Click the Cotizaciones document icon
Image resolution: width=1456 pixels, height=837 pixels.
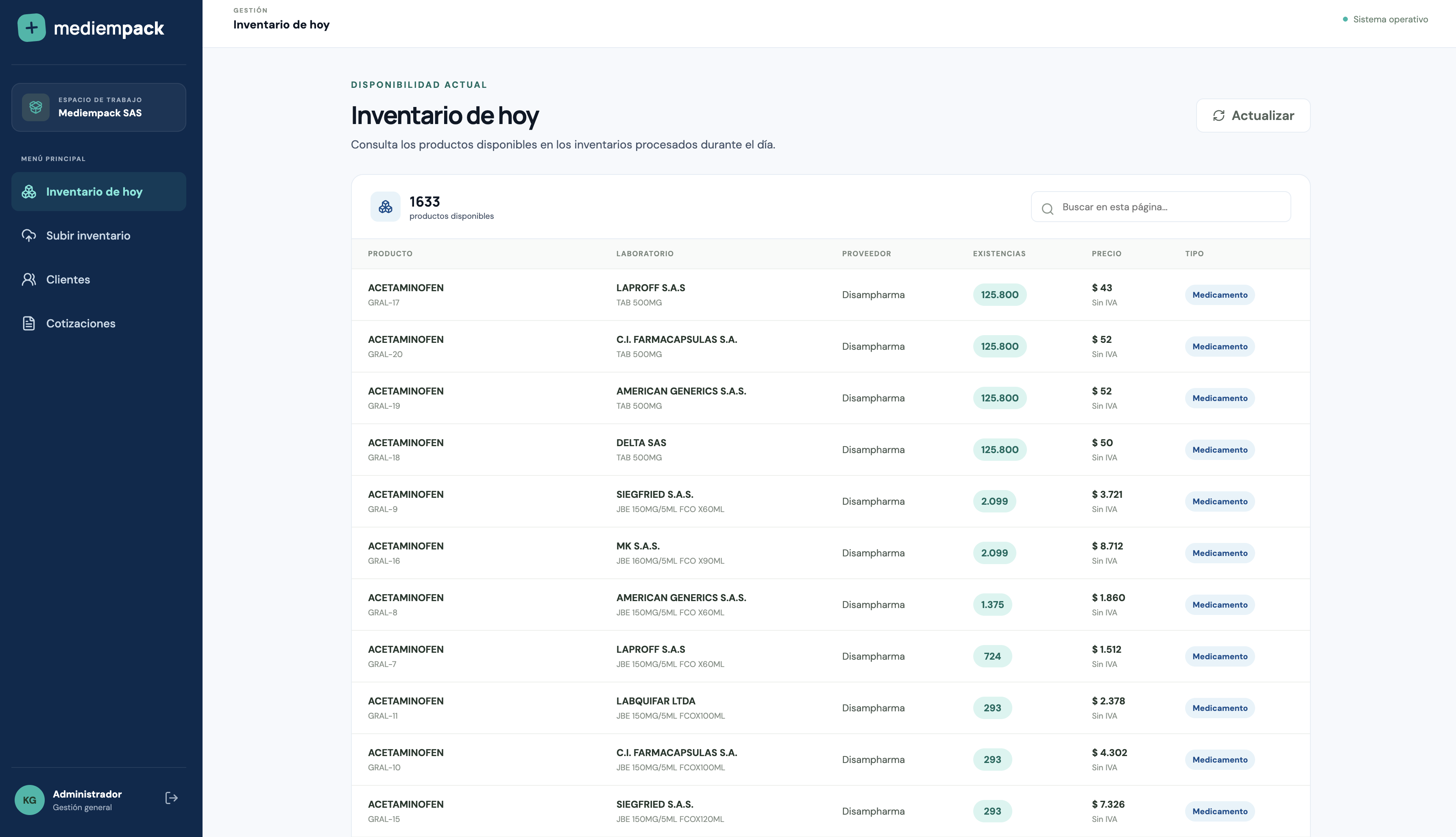[x=29, y=323]
